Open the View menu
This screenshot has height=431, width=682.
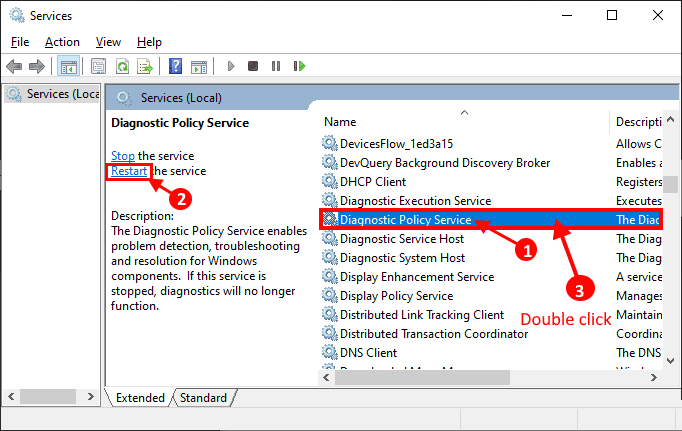[x=108, y=42]
